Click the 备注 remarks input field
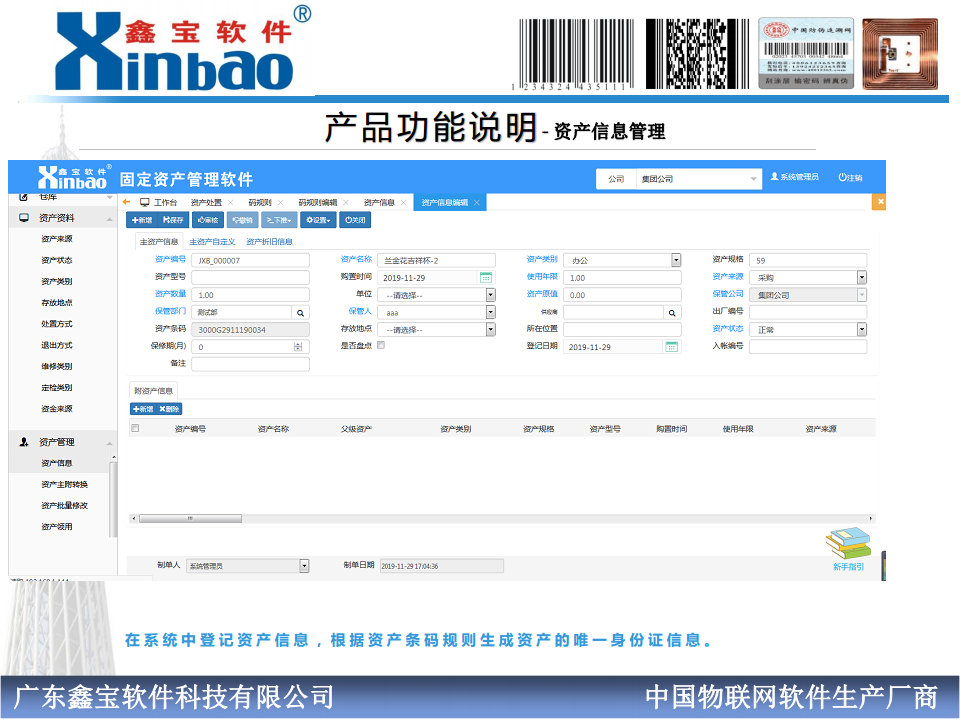This screenshot has height=720, width=960. (x=250, y=364)
